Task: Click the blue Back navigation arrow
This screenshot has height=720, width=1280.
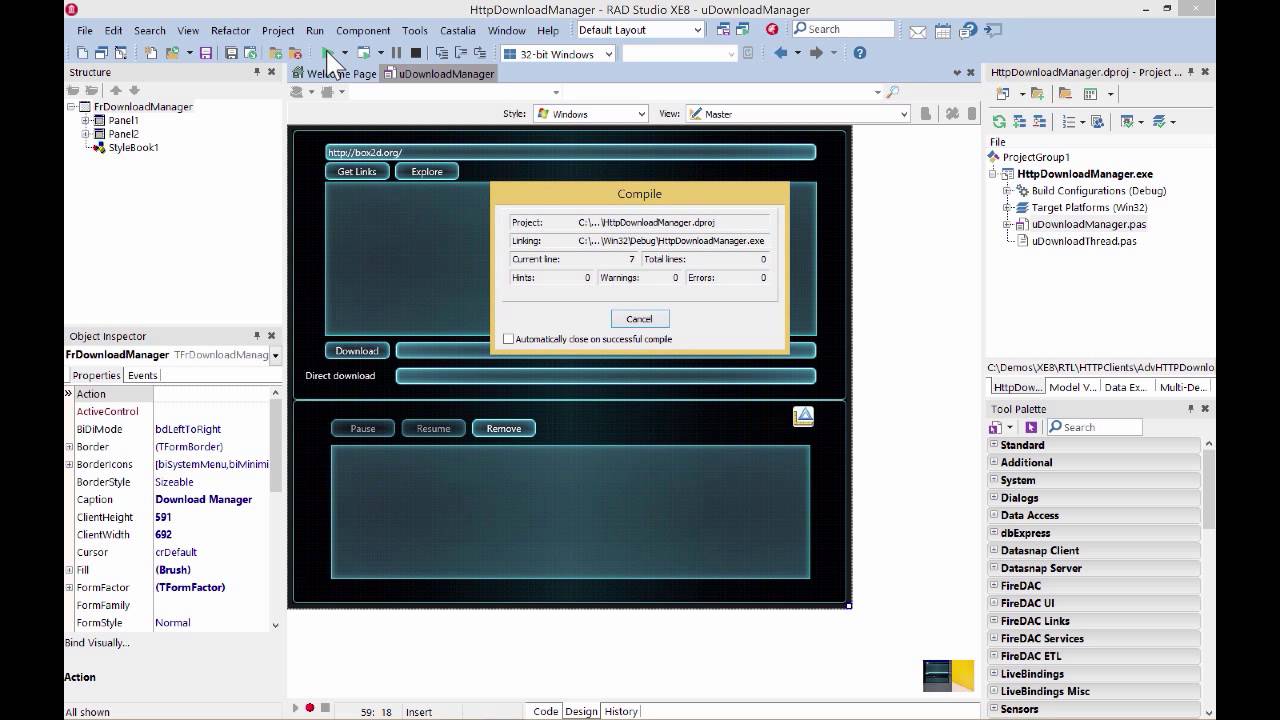Action: click(781, 53)
